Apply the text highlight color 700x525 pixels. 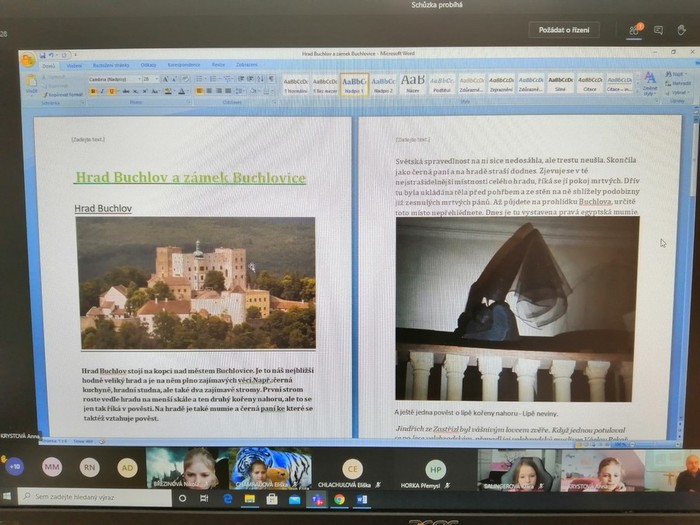point(168,92)
